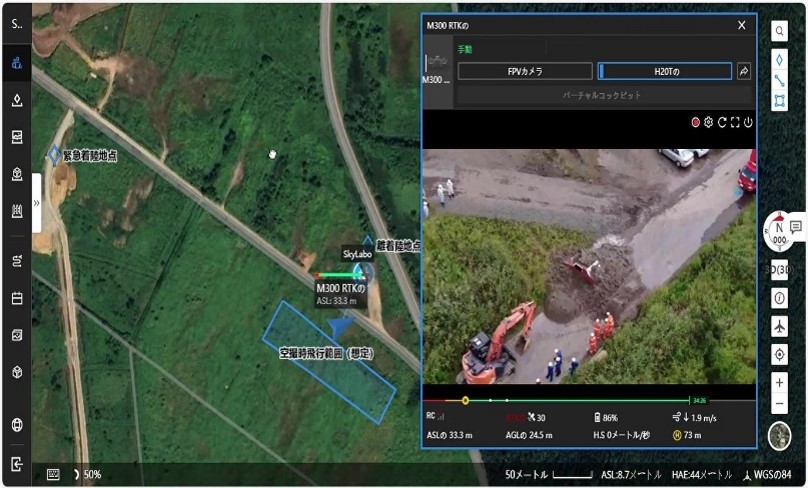
Task: Click the 緊急着陸地点 map marker
Action: [54, 156]
